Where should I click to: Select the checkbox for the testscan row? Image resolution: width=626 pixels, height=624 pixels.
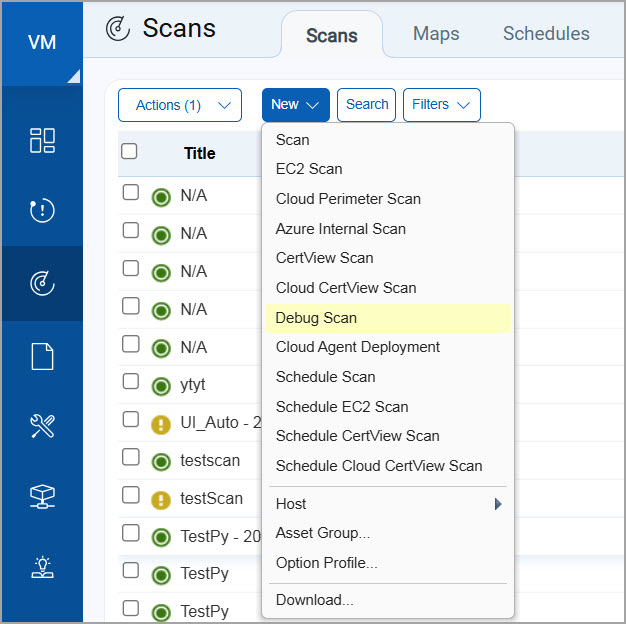tap(131, 457)
